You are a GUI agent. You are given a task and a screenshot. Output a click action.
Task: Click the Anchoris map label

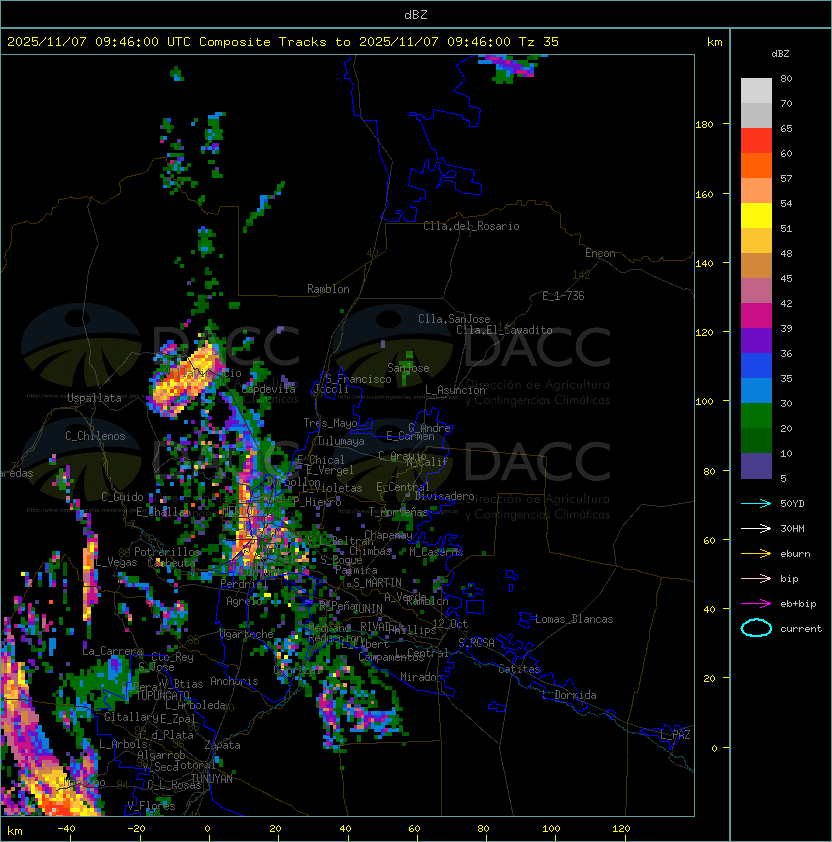tap(234, 681)
